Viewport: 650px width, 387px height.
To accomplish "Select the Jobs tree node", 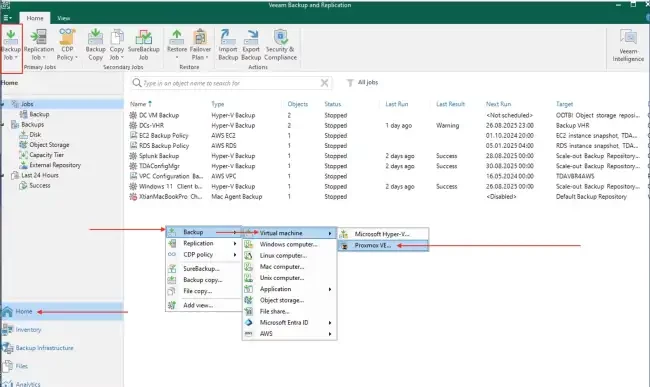I will [x=27, y=104].
